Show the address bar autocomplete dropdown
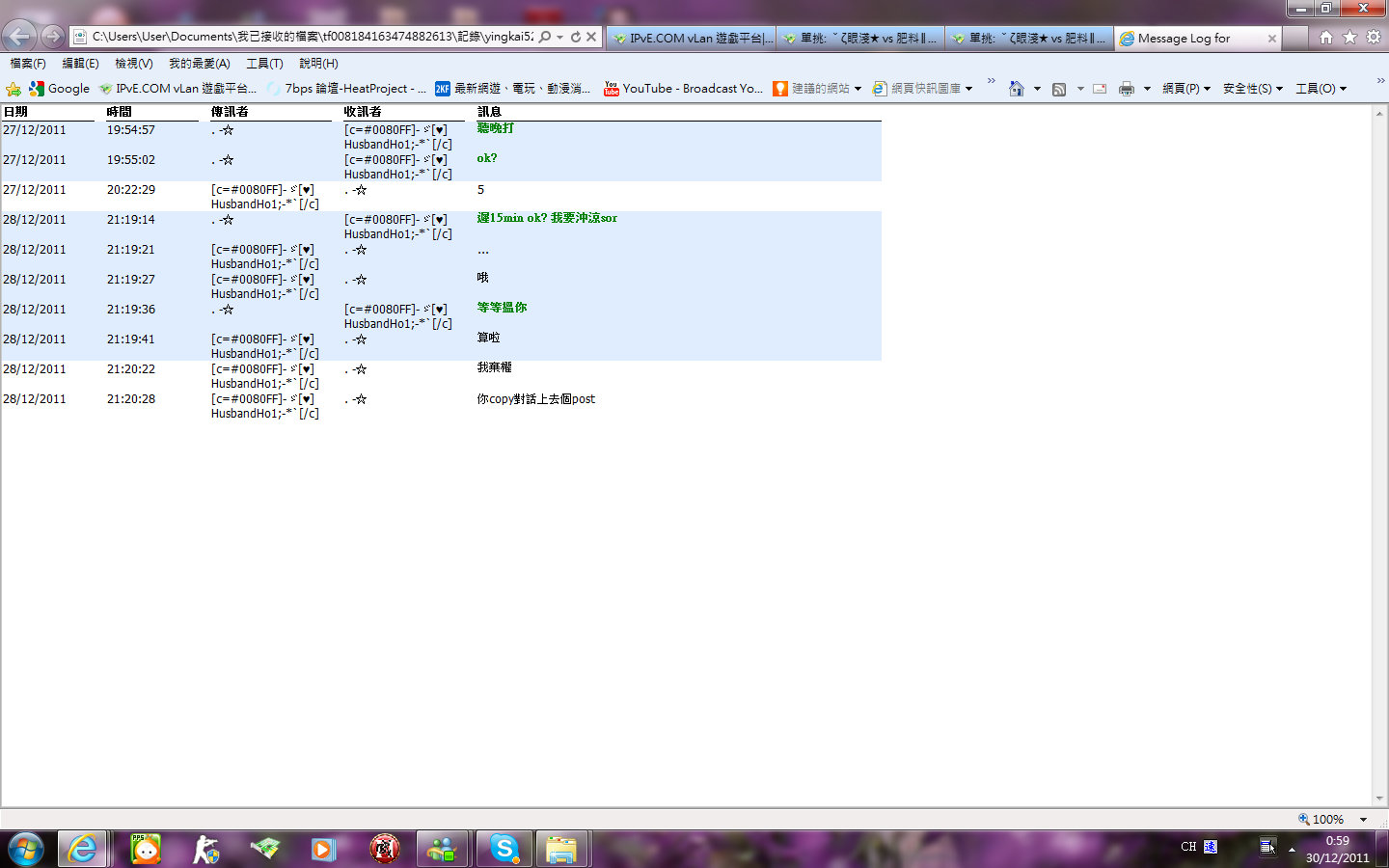Viewport: 1389px width, 868px height. (559, 37)
